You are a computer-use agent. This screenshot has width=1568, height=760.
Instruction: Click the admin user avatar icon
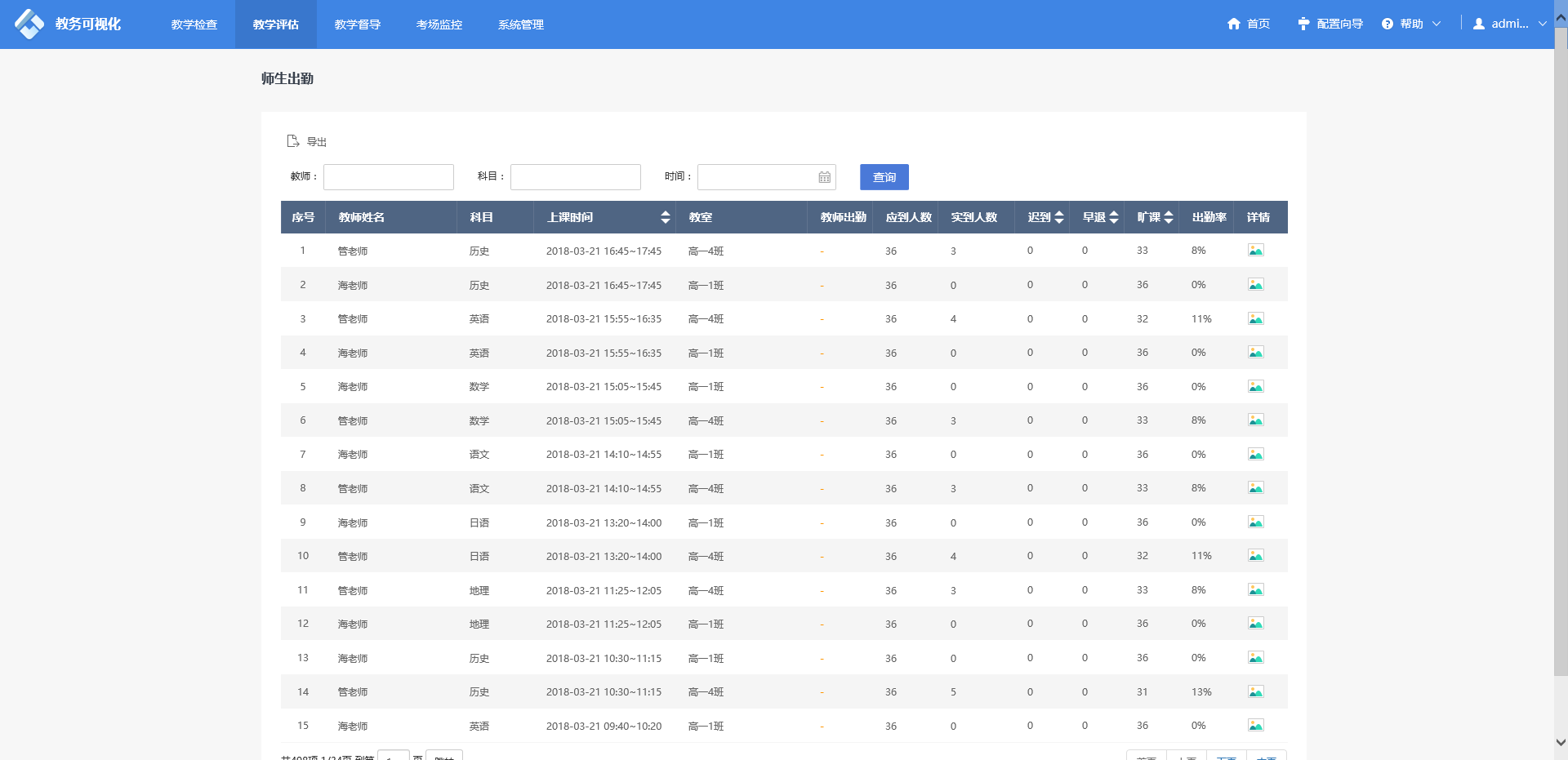tap(1479, 24)
